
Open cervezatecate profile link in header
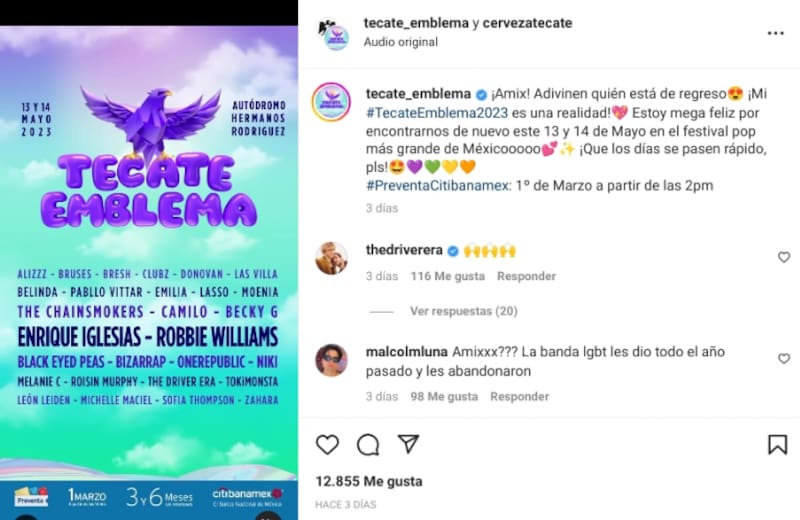(x=527, y=23)
